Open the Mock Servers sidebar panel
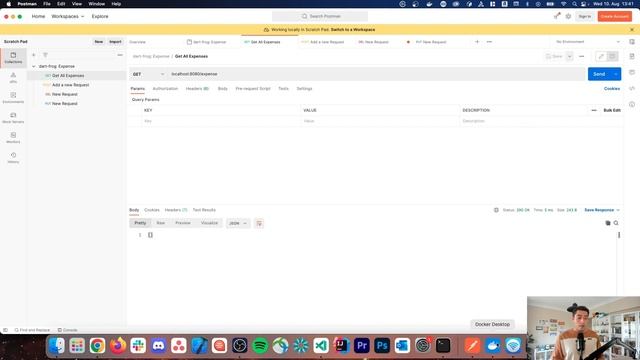The height and width of the screenshot is (360, 640). tap(13, 118)
